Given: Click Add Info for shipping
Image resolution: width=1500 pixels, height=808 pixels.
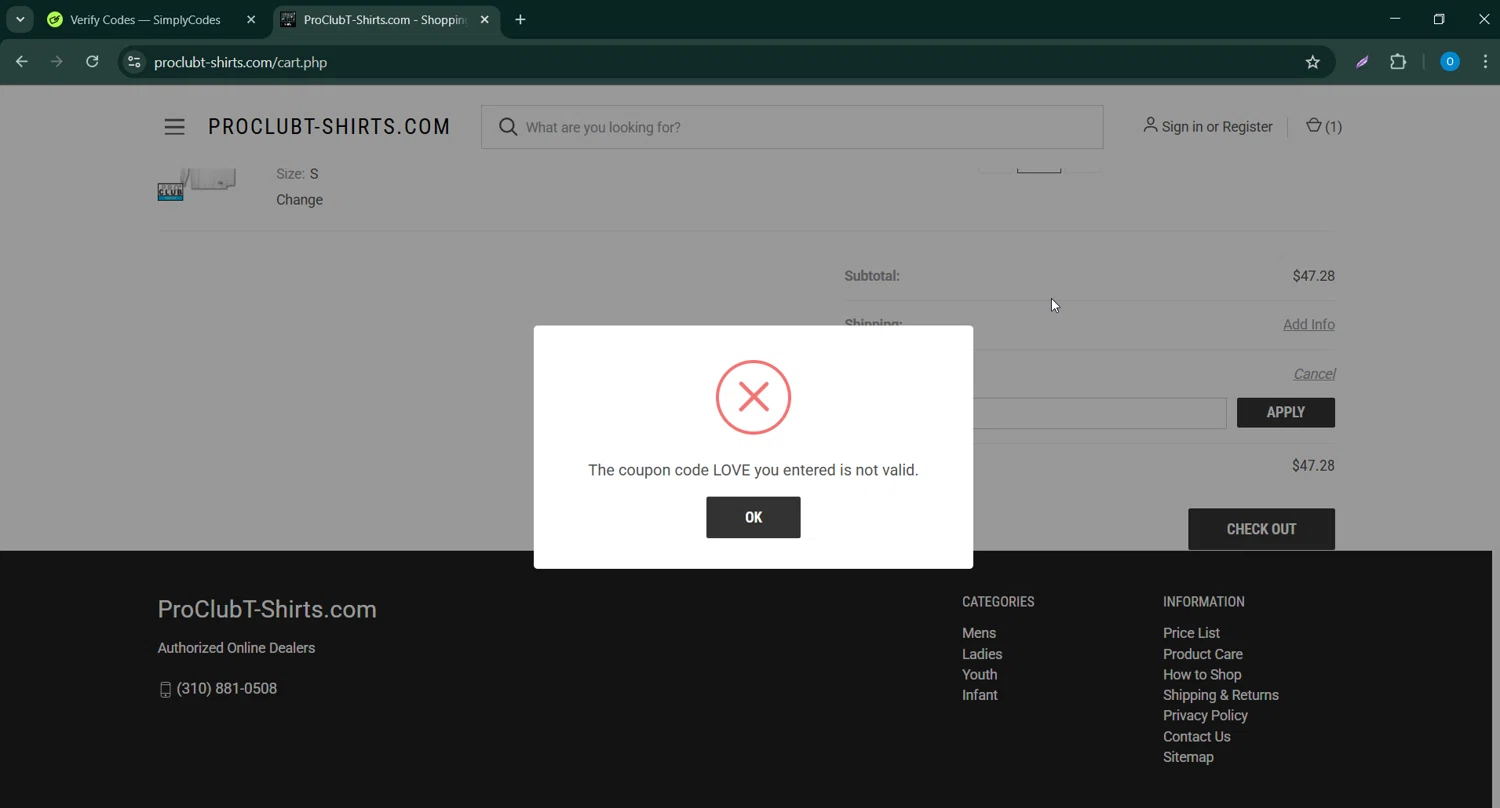Looking at the screenshot, I should 1308,325.
